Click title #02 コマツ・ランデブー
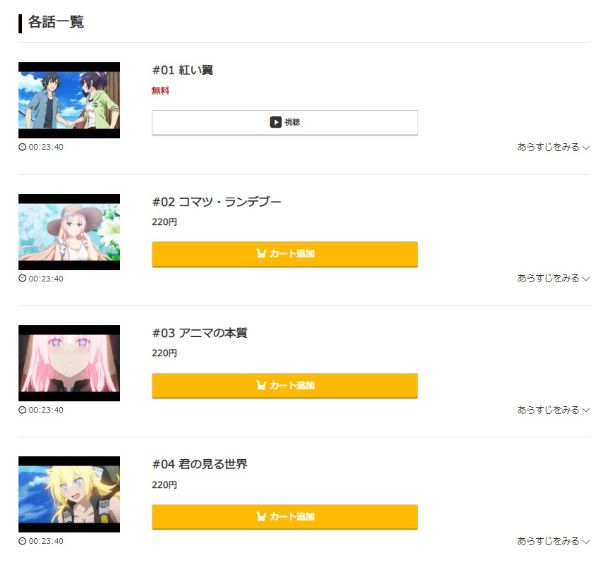This screenshot has height=566, width=600. [x=217, y=202]
